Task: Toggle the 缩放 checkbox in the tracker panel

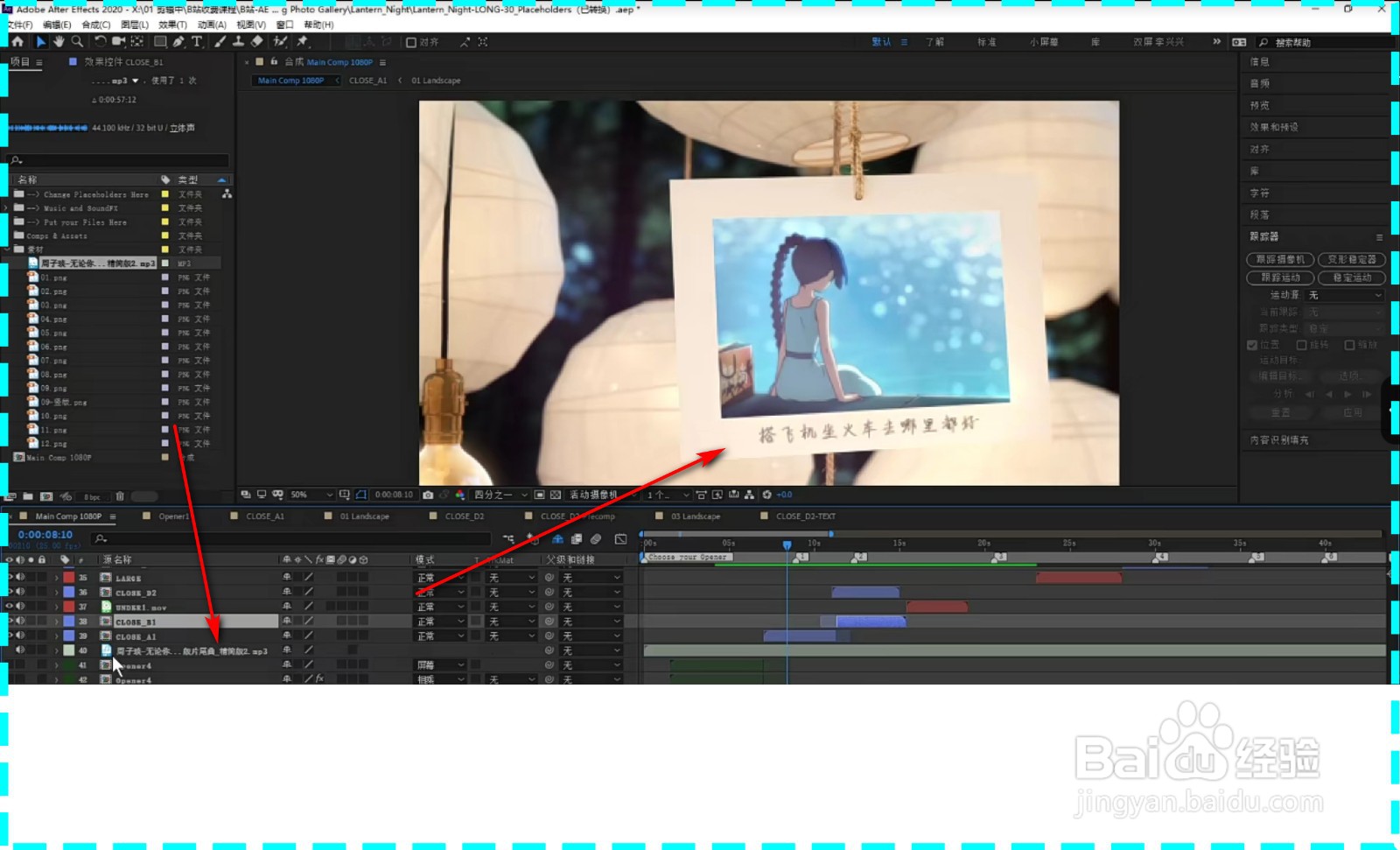Action: pyautogui.click(x=1349, y=345)
